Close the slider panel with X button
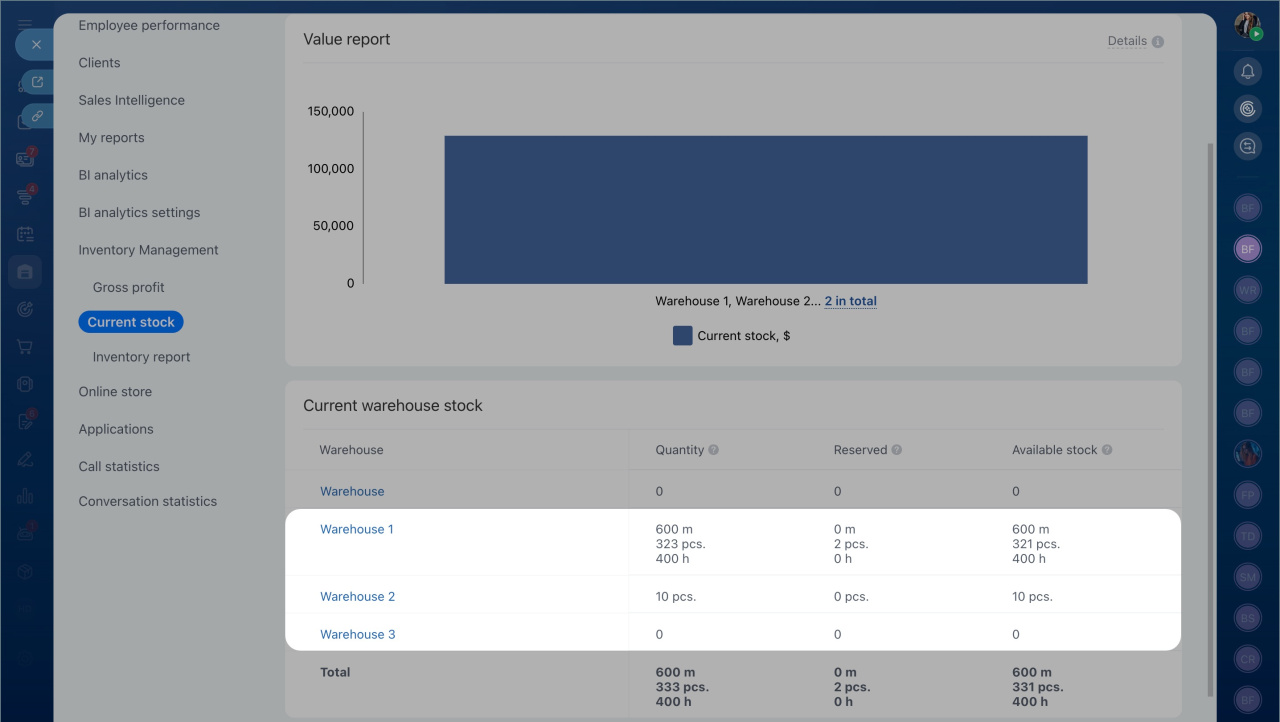 tap(36, 45)
